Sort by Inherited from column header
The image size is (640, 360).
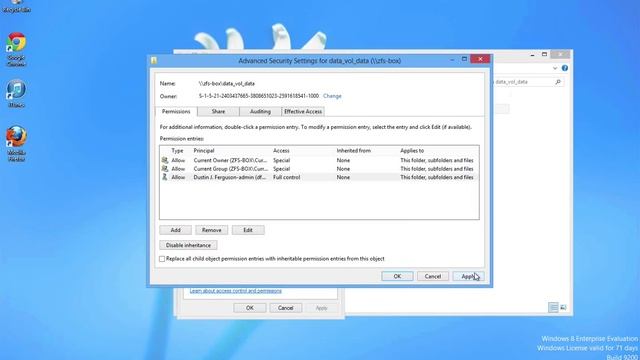coord(353,151)
